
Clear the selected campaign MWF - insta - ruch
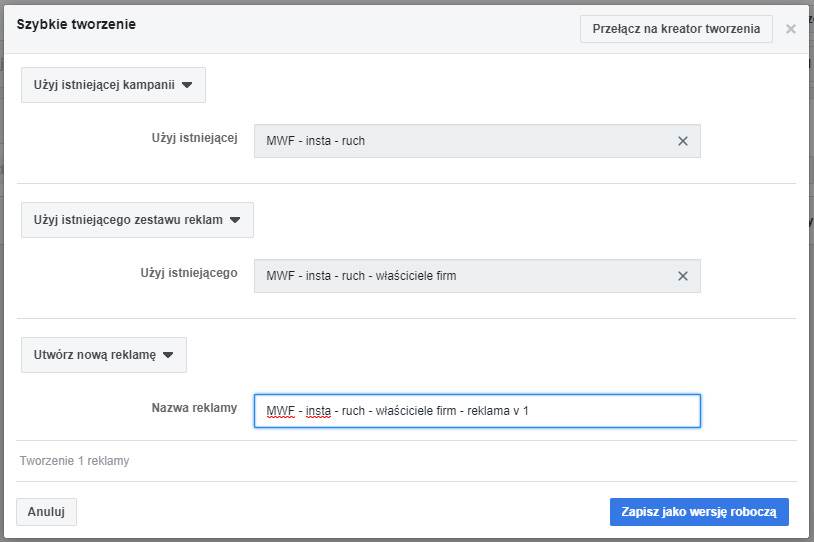pyautogui.click(x=683, y=141)
